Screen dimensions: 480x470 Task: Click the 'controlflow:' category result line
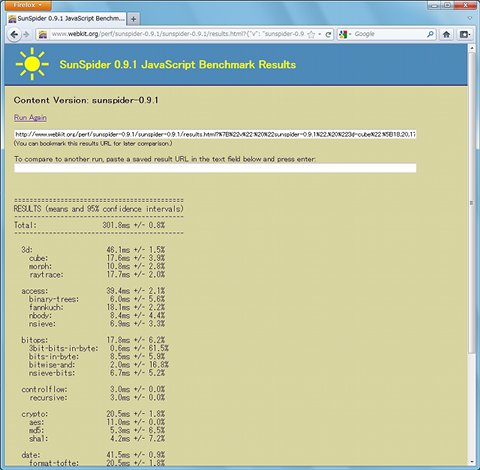point(93,389)
